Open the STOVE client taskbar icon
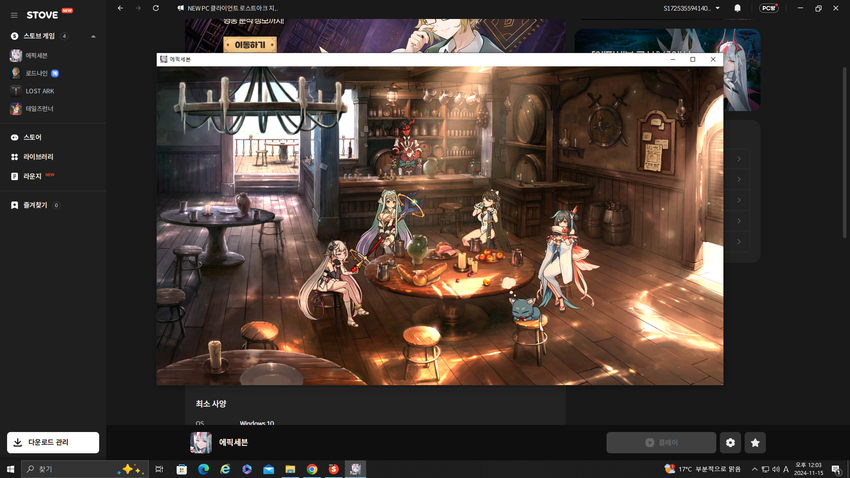 coord(333,469)
